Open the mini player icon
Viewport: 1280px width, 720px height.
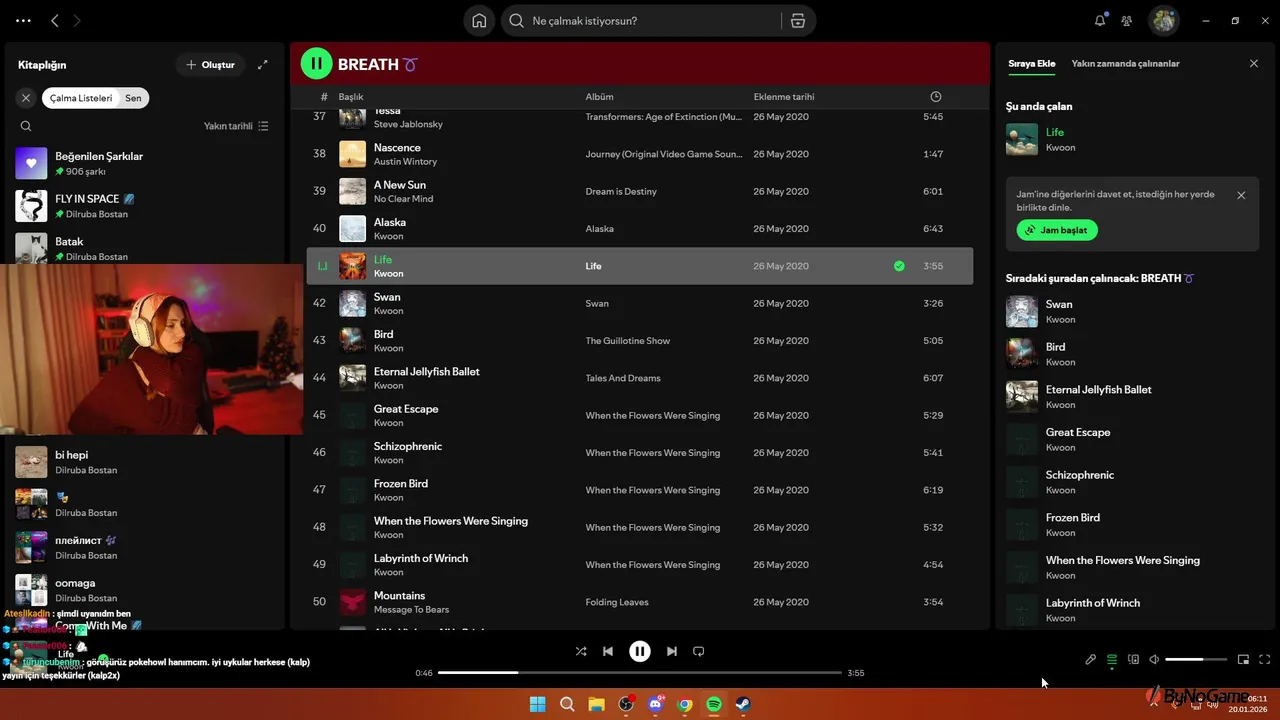tap(1243, 659)
